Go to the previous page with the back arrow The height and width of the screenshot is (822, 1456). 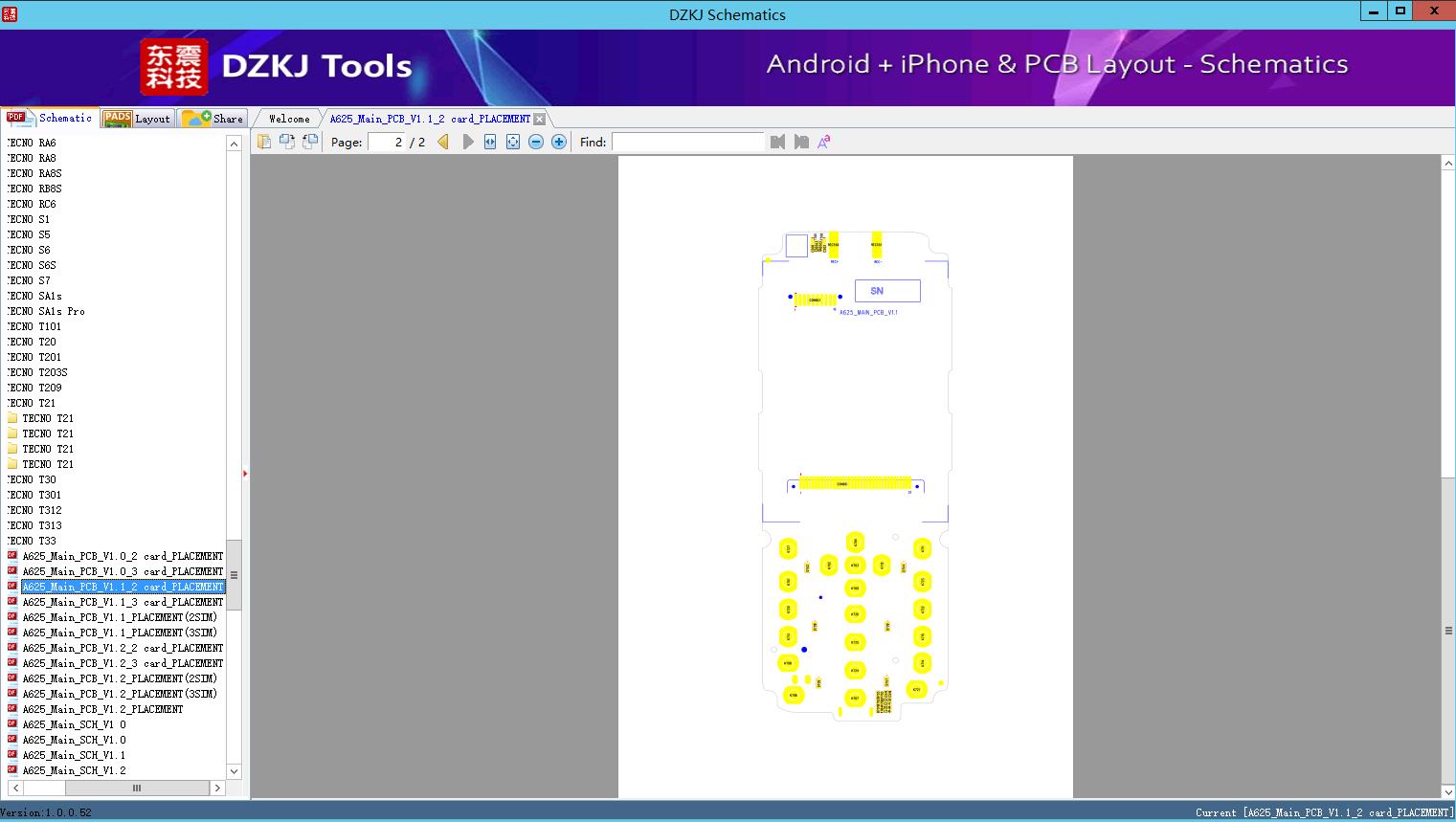[441, 141]
